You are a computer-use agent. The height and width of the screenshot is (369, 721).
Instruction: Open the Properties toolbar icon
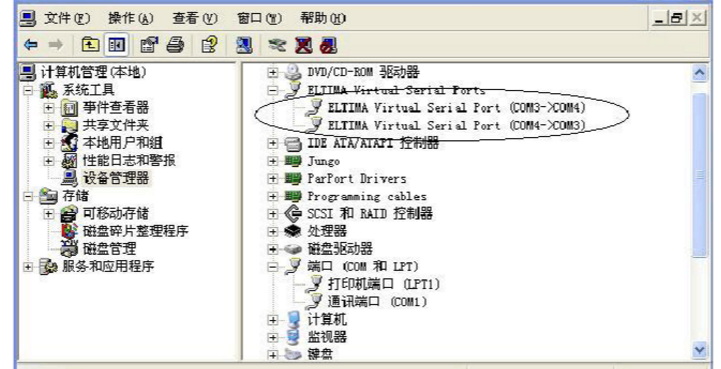[x=149, y=45]
